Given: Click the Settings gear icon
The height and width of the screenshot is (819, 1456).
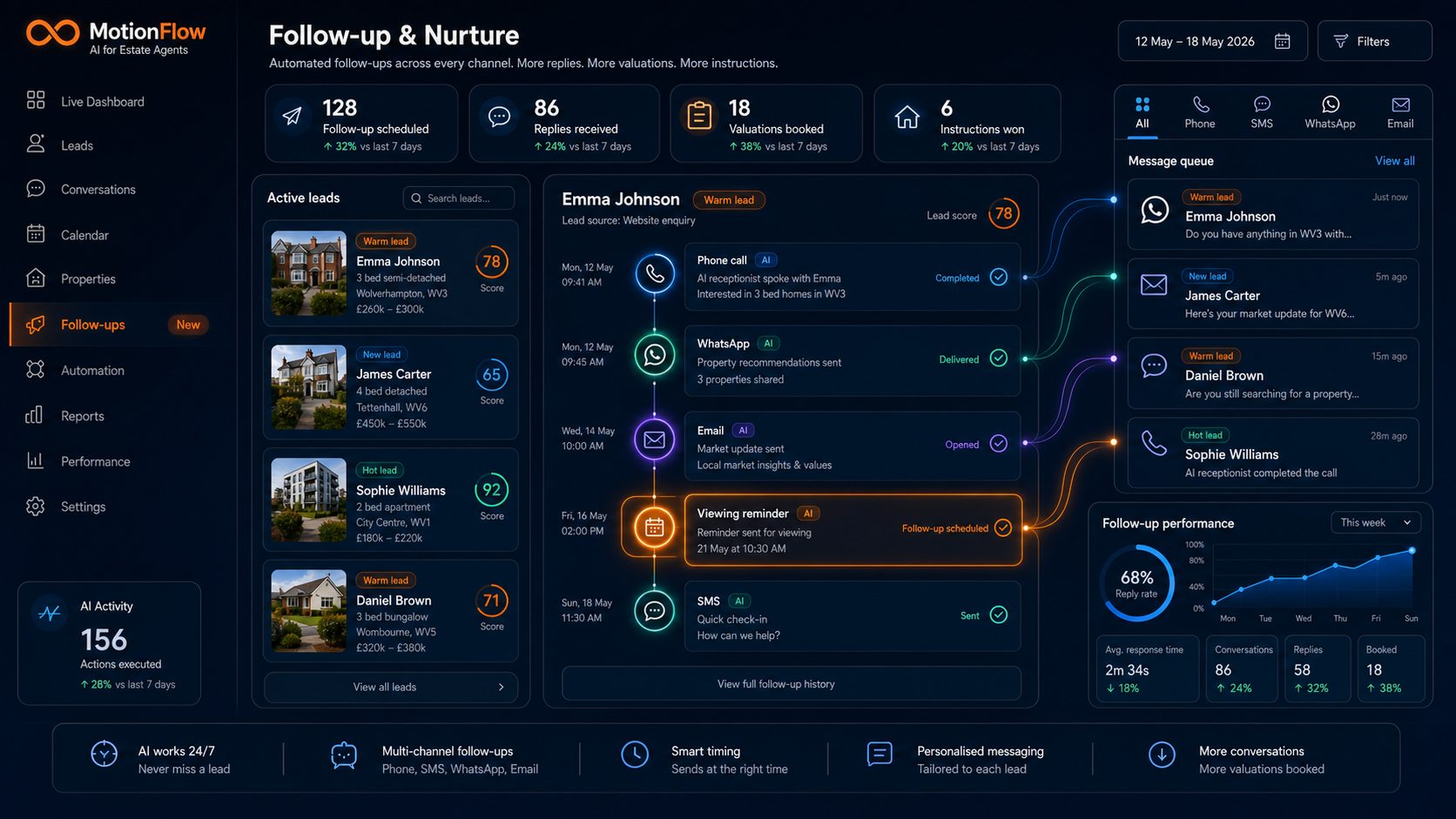Looking at the screenshot, I should [x=35, y=506].
